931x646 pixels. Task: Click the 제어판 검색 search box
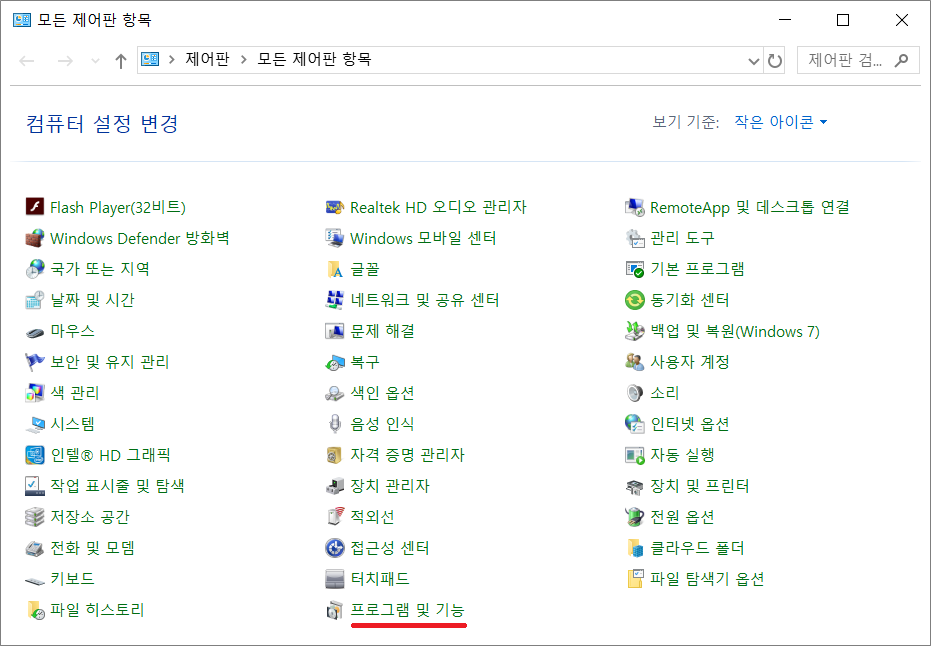(858, 60)
